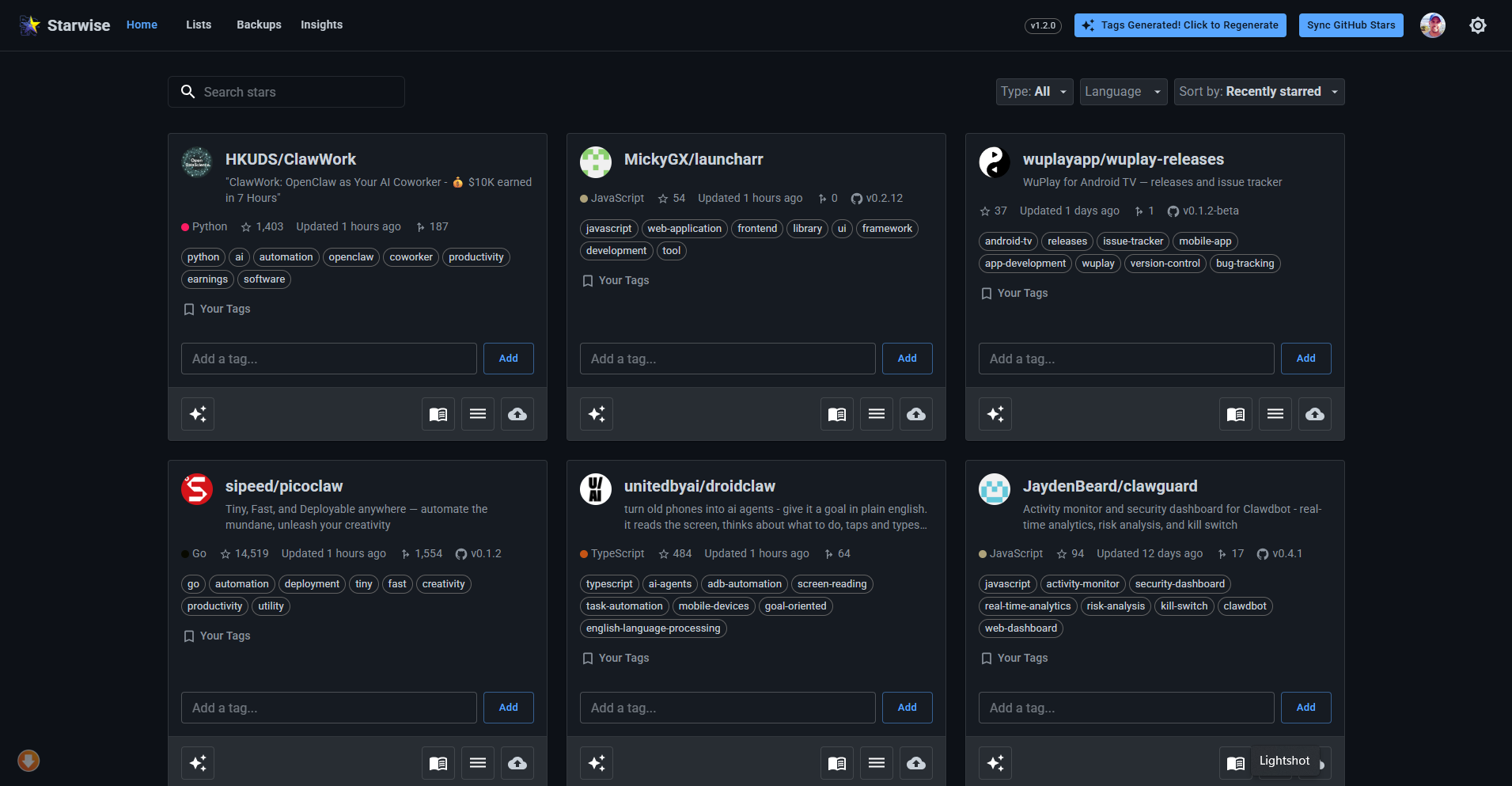The height and width of the screenshot is (786, 1512).
Task: Click the v0.4.1 release label on clawguard
Action: [x=1279, y=553]
